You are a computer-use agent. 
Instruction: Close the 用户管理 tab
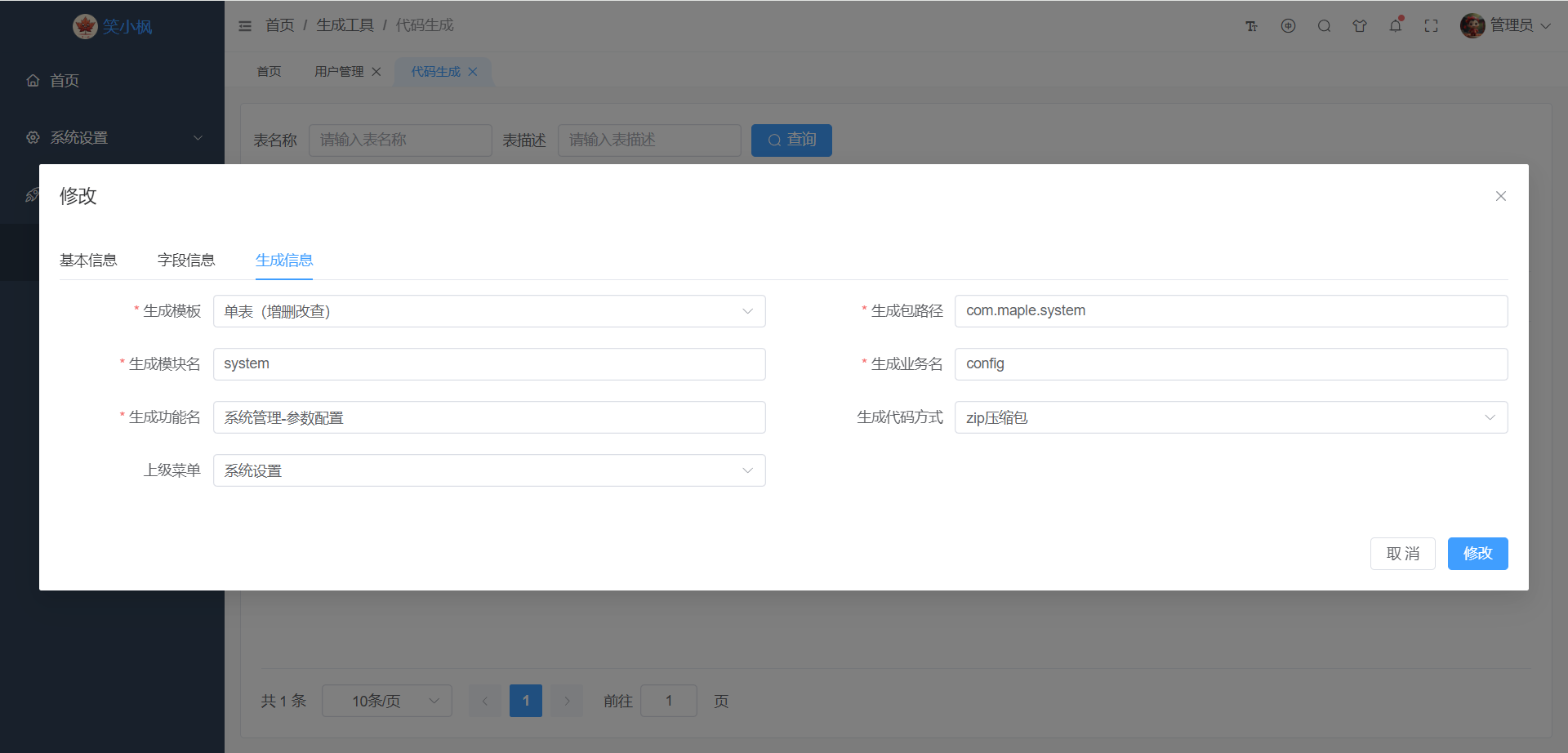pyautogui.click(x=376, y=72)
